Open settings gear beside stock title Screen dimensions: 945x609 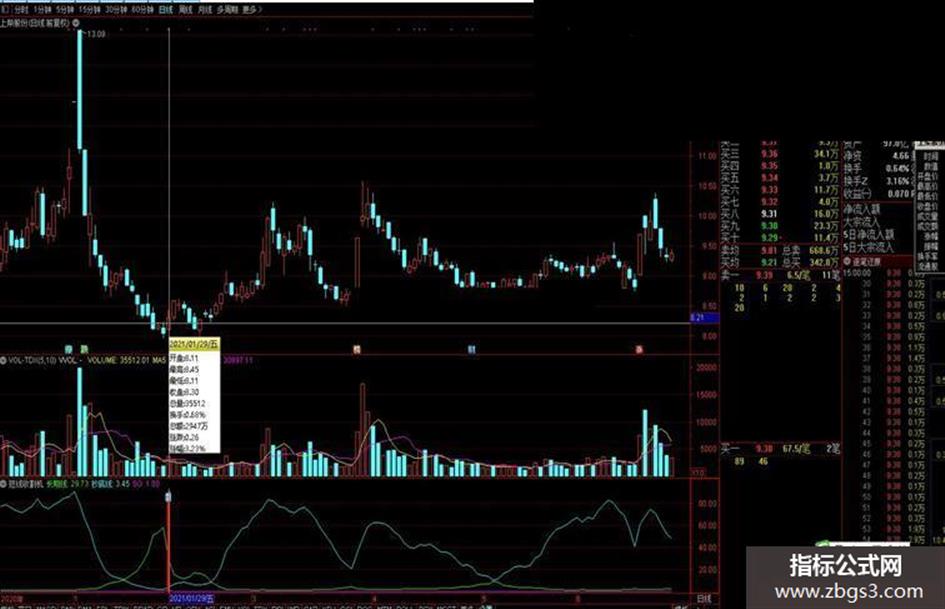click(76, 23)
